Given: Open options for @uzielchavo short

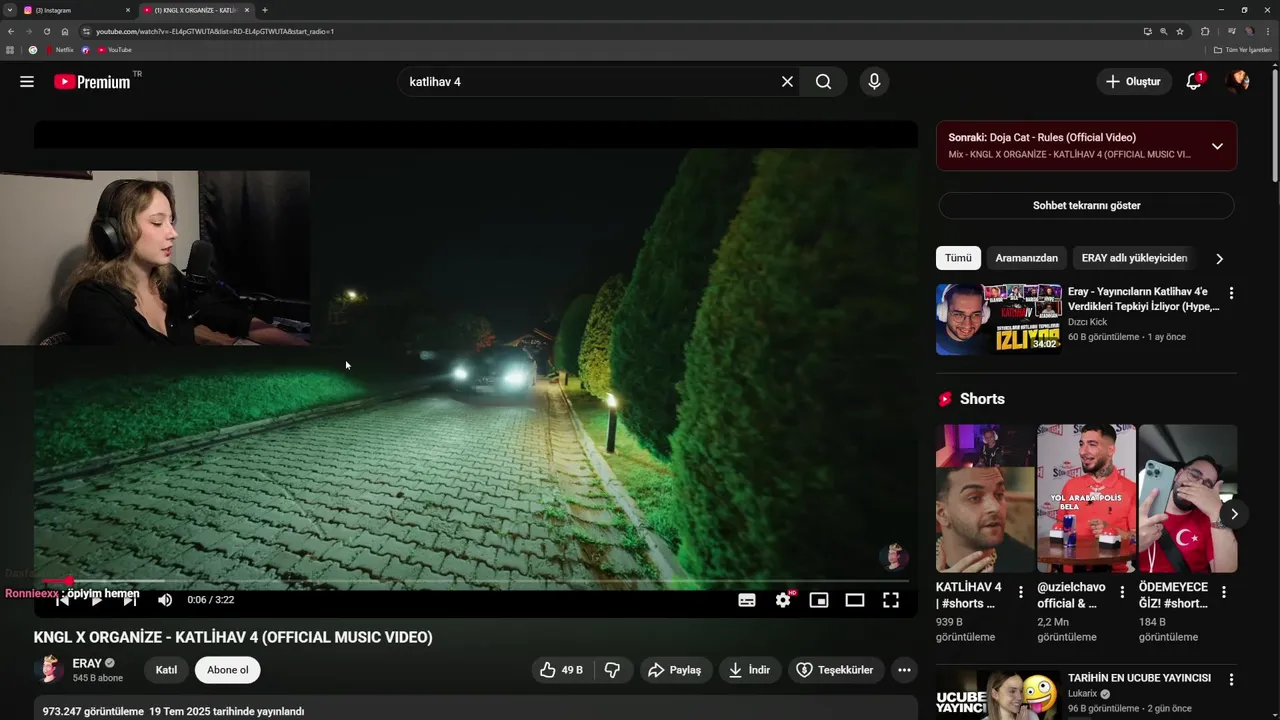Looking at the screenshot, I should [x=1122, y=592].
